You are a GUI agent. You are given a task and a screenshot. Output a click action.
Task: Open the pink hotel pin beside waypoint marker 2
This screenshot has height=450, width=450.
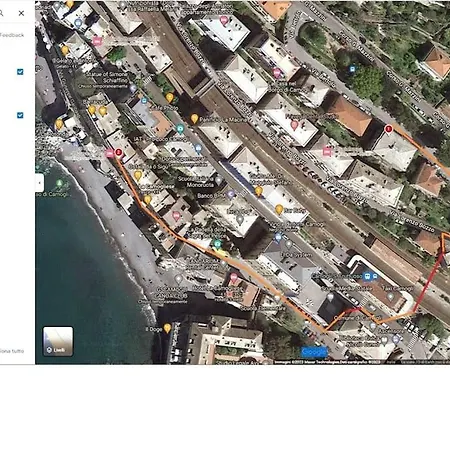[110, 153]
